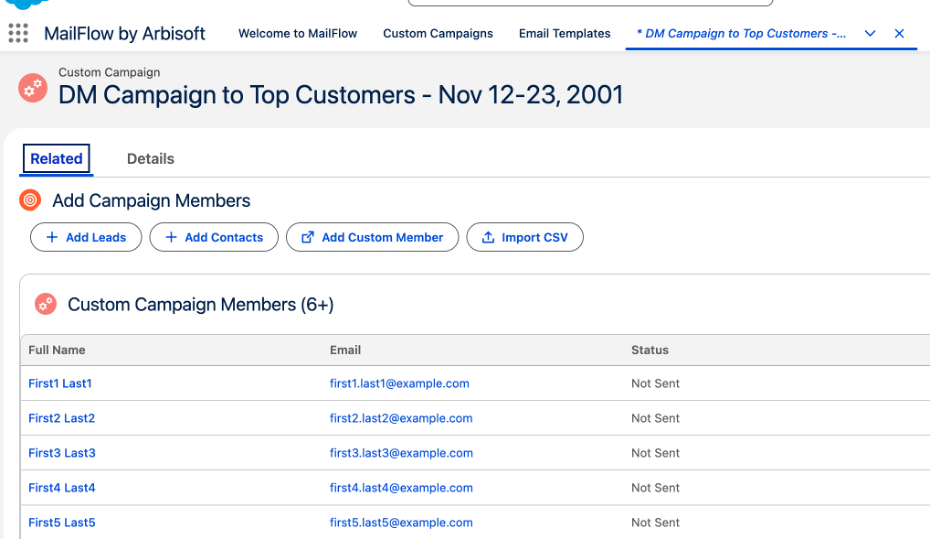
Task: Click the Add Leads button
Action: (x=86, y=237)
